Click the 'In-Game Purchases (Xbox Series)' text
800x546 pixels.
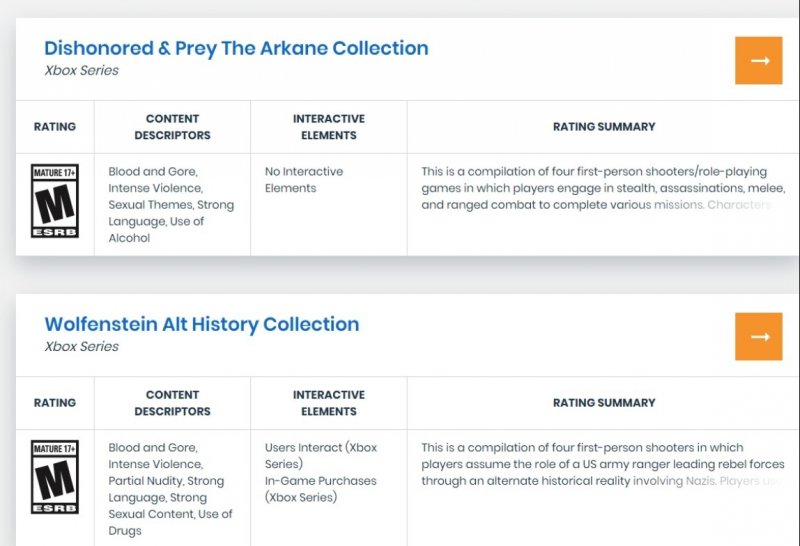[x=320, y=489]
